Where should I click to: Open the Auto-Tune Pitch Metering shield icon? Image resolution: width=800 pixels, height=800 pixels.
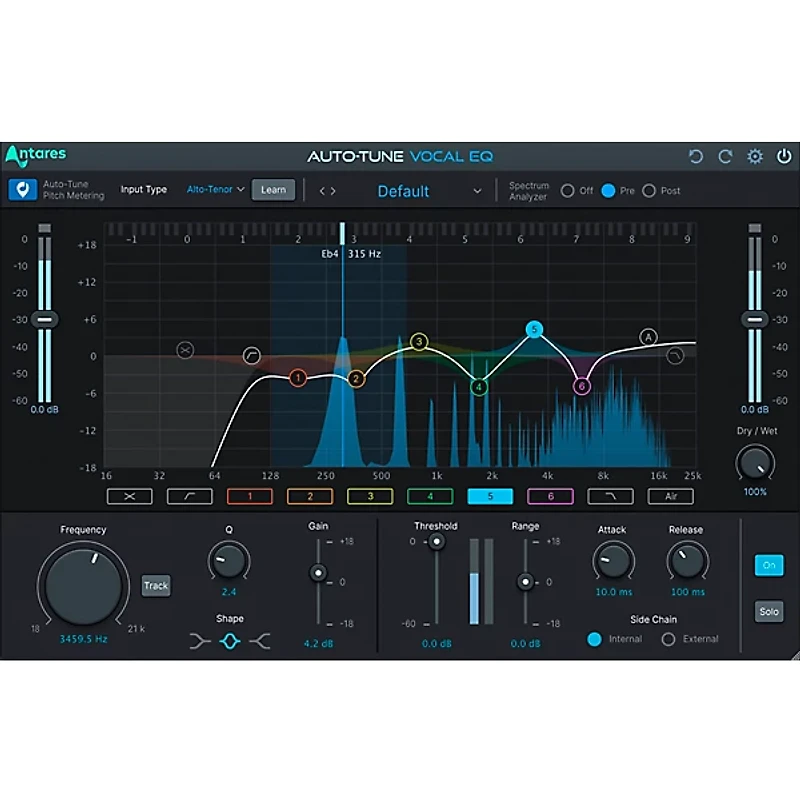point(22,189)
